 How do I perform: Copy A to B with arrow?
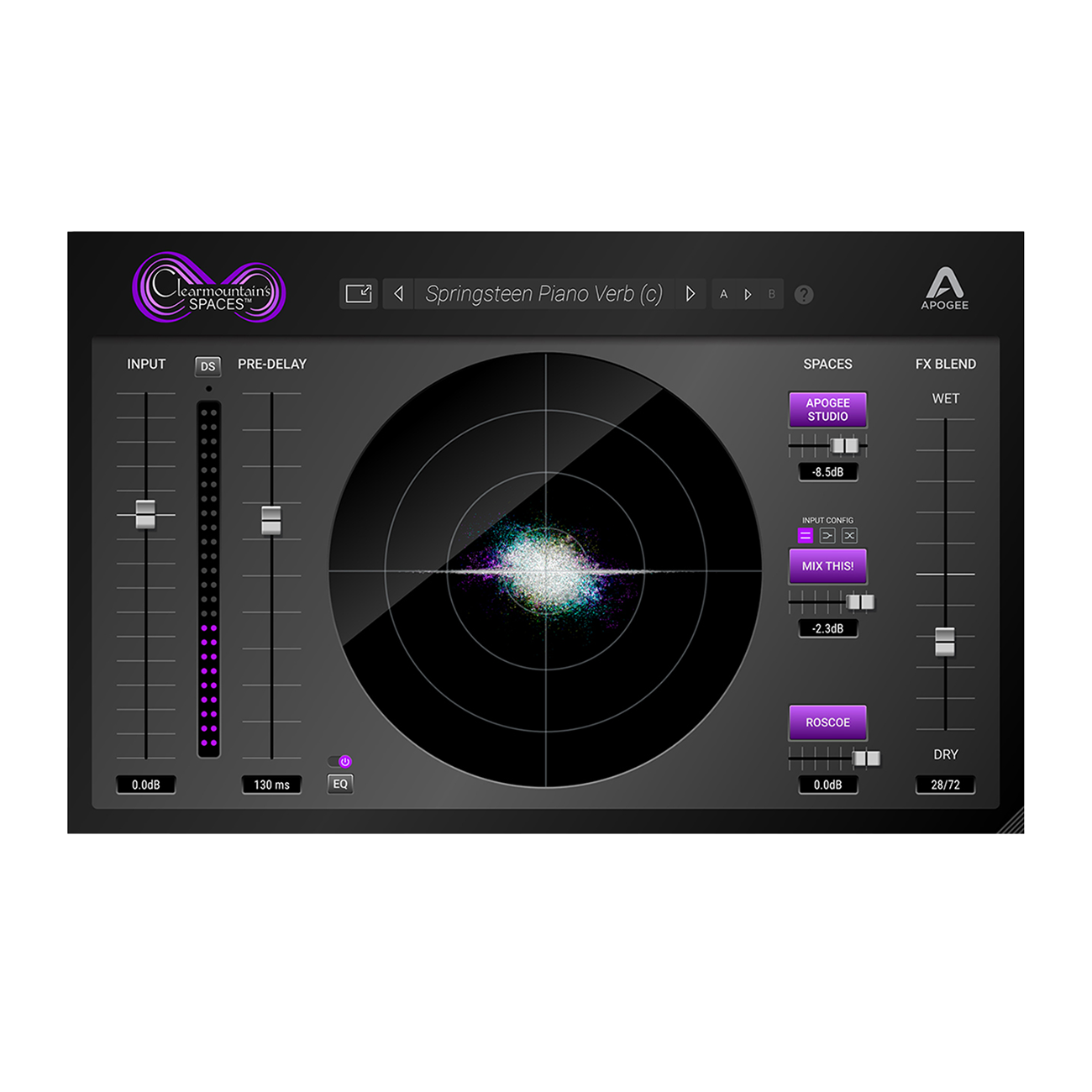pyautogui.click(x=748, y=295)
